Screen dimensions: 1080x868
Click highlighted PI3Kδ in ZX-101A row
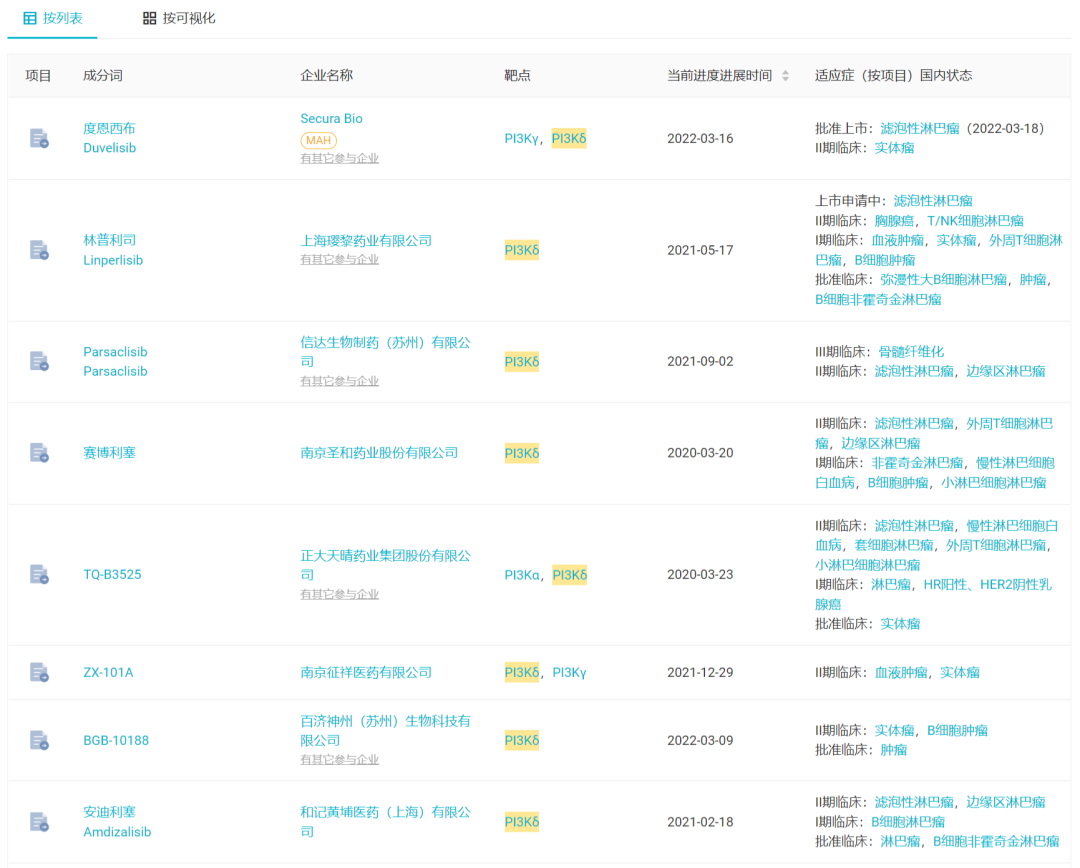pos(521,672)
